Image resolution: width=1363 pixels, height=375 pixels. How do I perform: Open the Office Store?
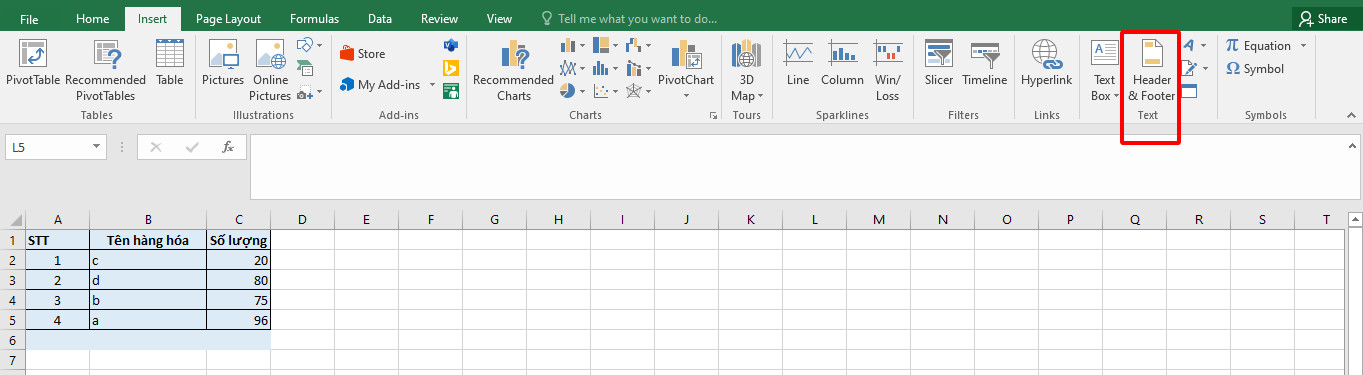click(363, 54)
